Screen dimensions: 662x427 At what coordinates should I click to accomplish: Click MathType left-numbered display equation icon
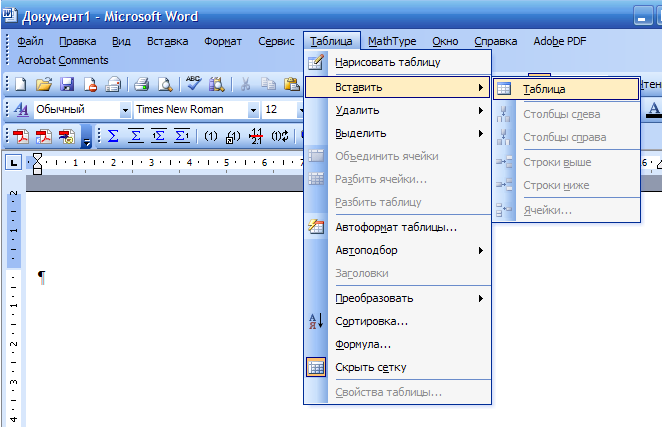coord(159,136)
